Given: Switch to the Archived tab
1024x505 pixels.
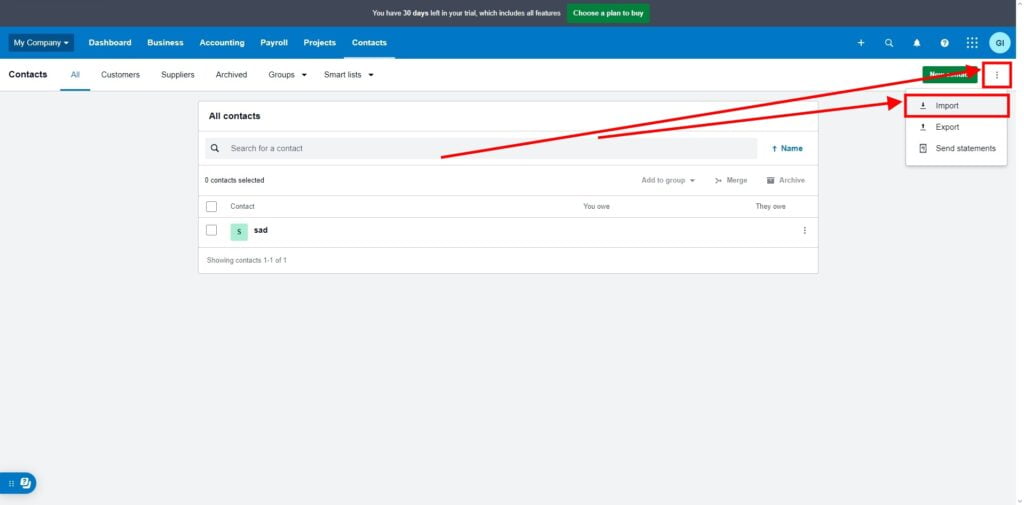Looking at the screenshot, I should tap(231, 75).
